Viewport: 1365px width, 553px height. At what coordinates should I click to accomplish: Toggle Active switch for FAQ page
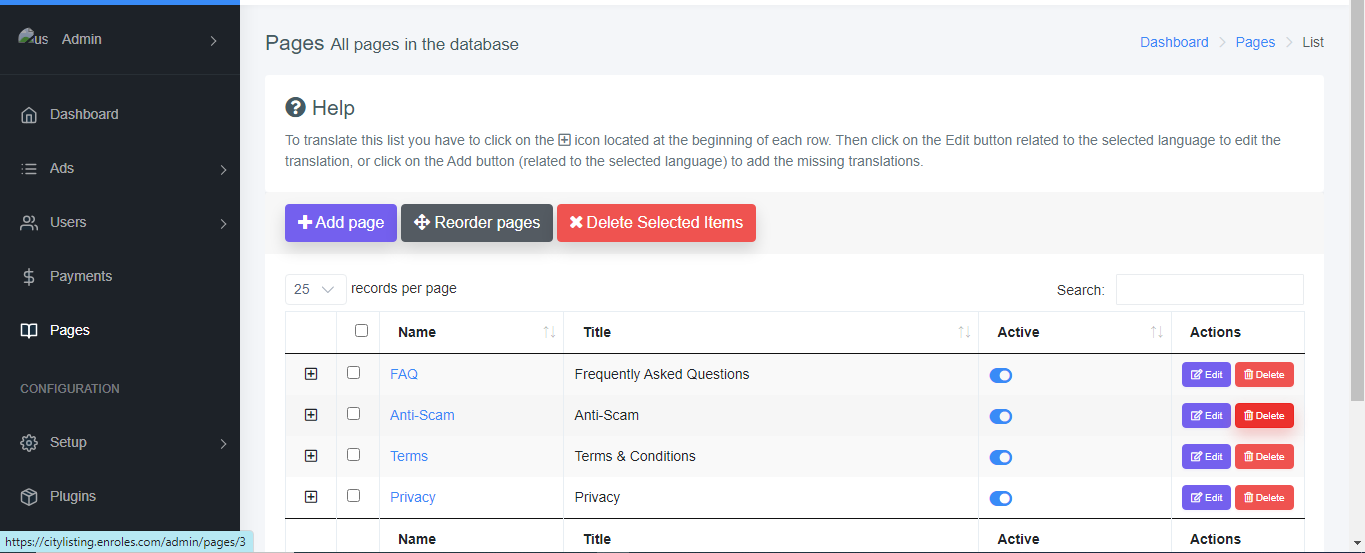[1001, 375]
